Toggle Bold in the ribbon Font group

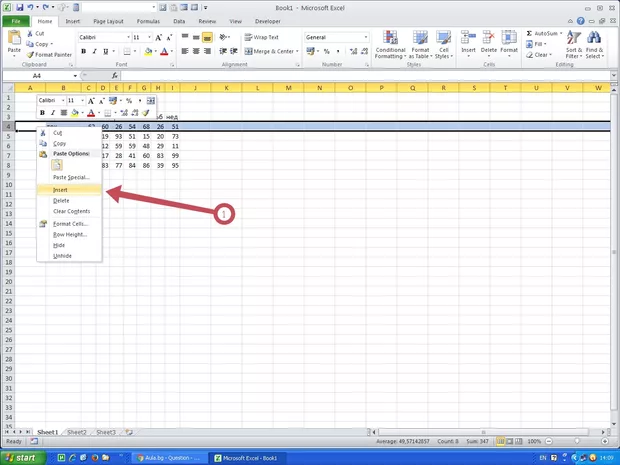pos(83,51)
